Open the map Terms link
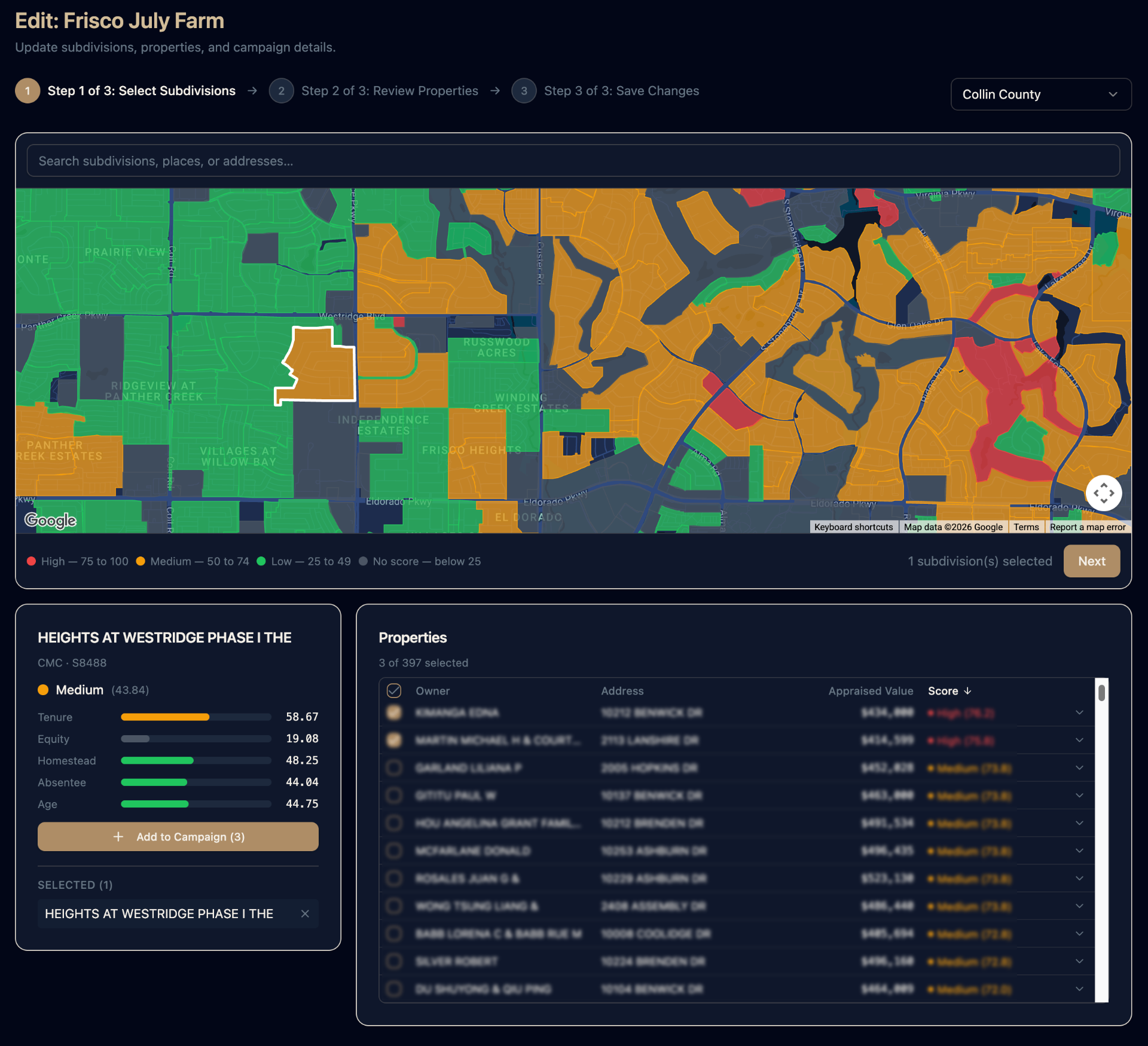This screenshot has height=1046, width=1148. (1026, 527)
